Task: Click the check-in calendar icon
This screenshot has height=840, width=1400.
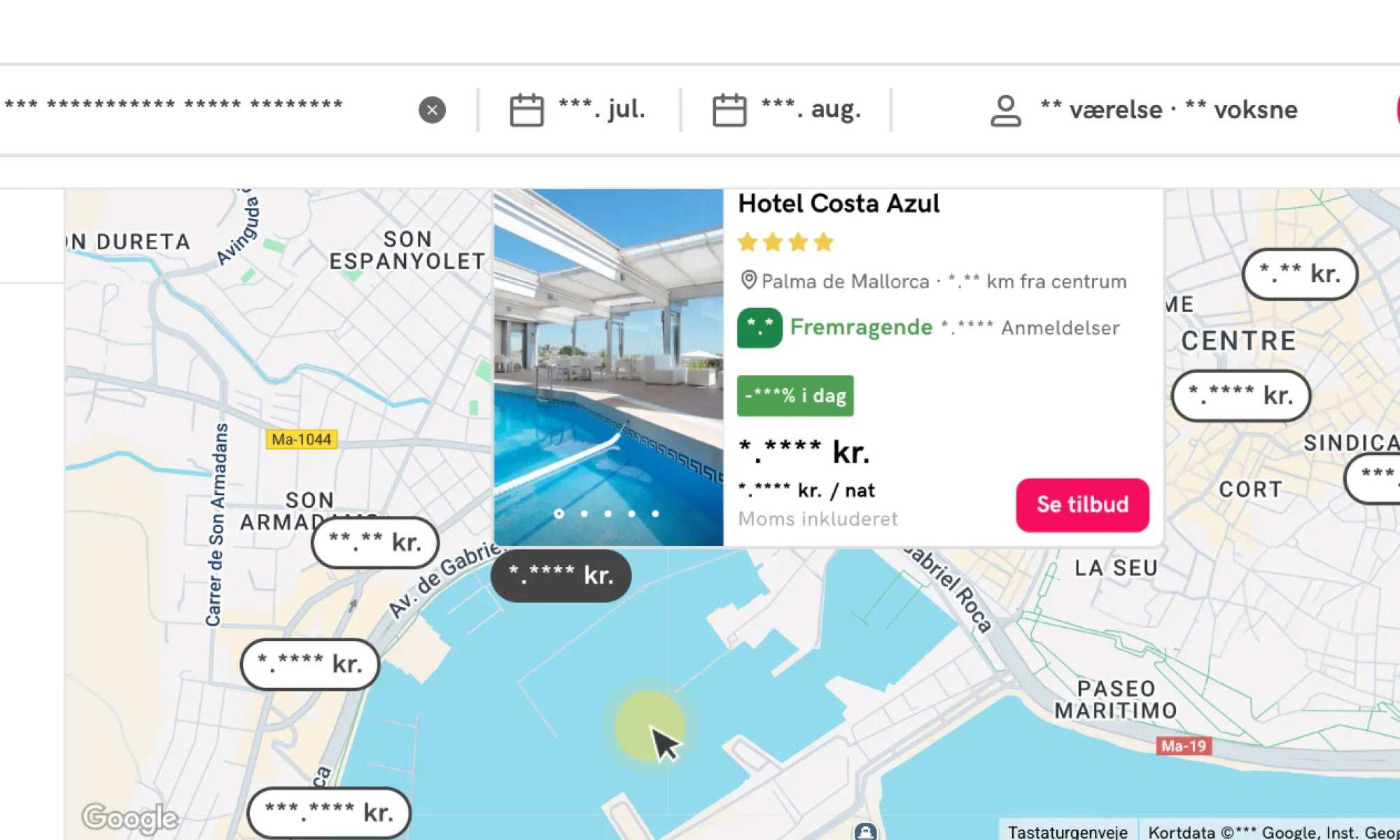Action: [x=526, y=110]
